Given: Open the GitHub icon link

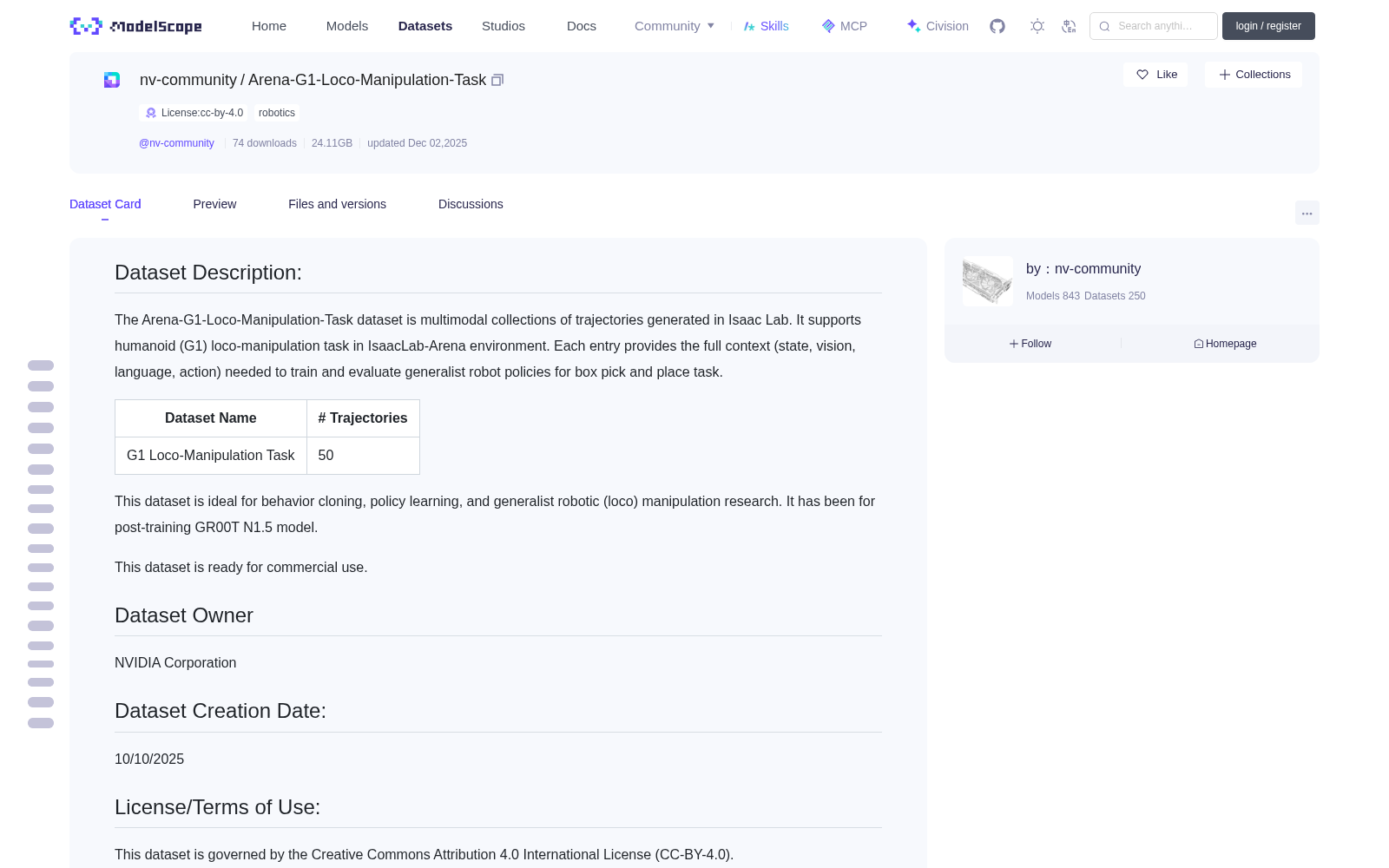Looking at the screenshot, I should click(997, 26).
